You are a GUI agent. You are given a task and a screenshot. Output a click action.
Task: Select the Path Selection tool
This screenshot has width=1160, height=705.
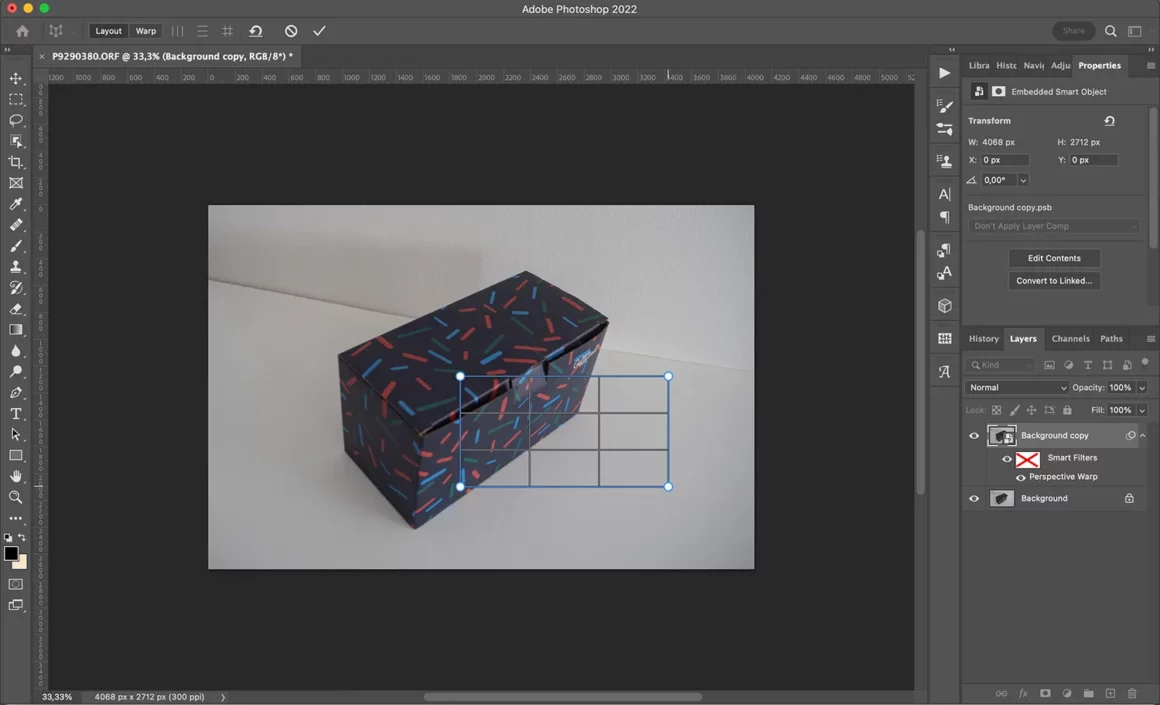(16, 434)
